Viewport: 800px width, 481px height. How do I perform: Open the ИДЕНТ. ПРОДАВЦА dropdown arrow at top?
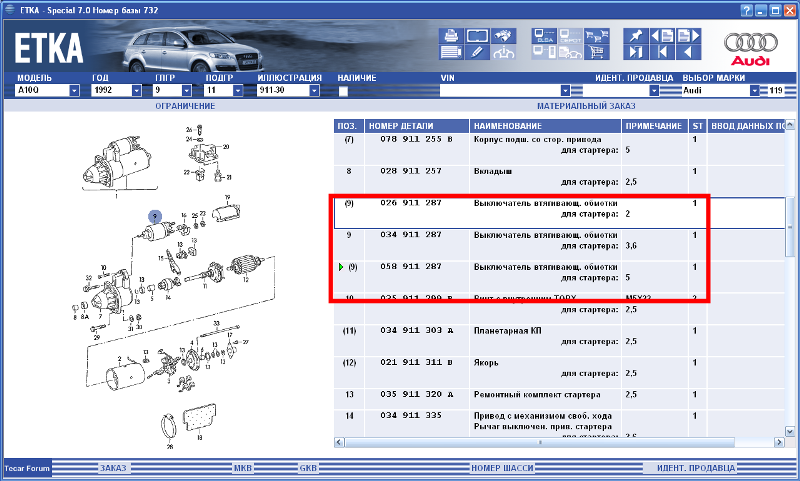point(654,91)
